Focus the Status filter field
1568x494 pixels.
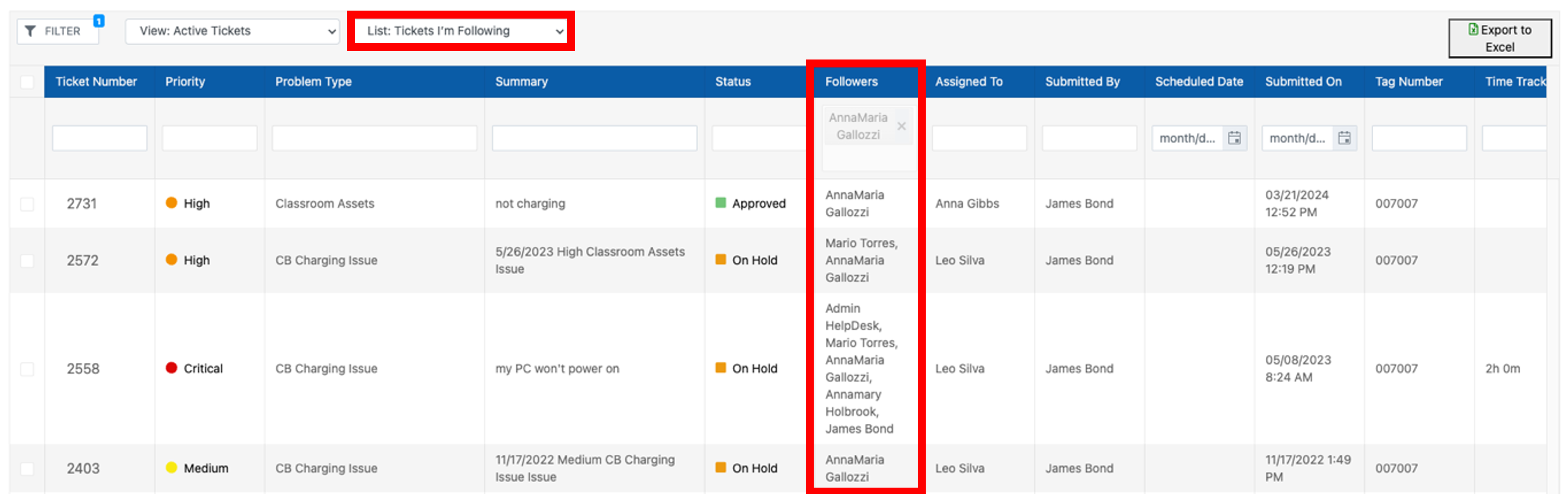coord(759,138)
